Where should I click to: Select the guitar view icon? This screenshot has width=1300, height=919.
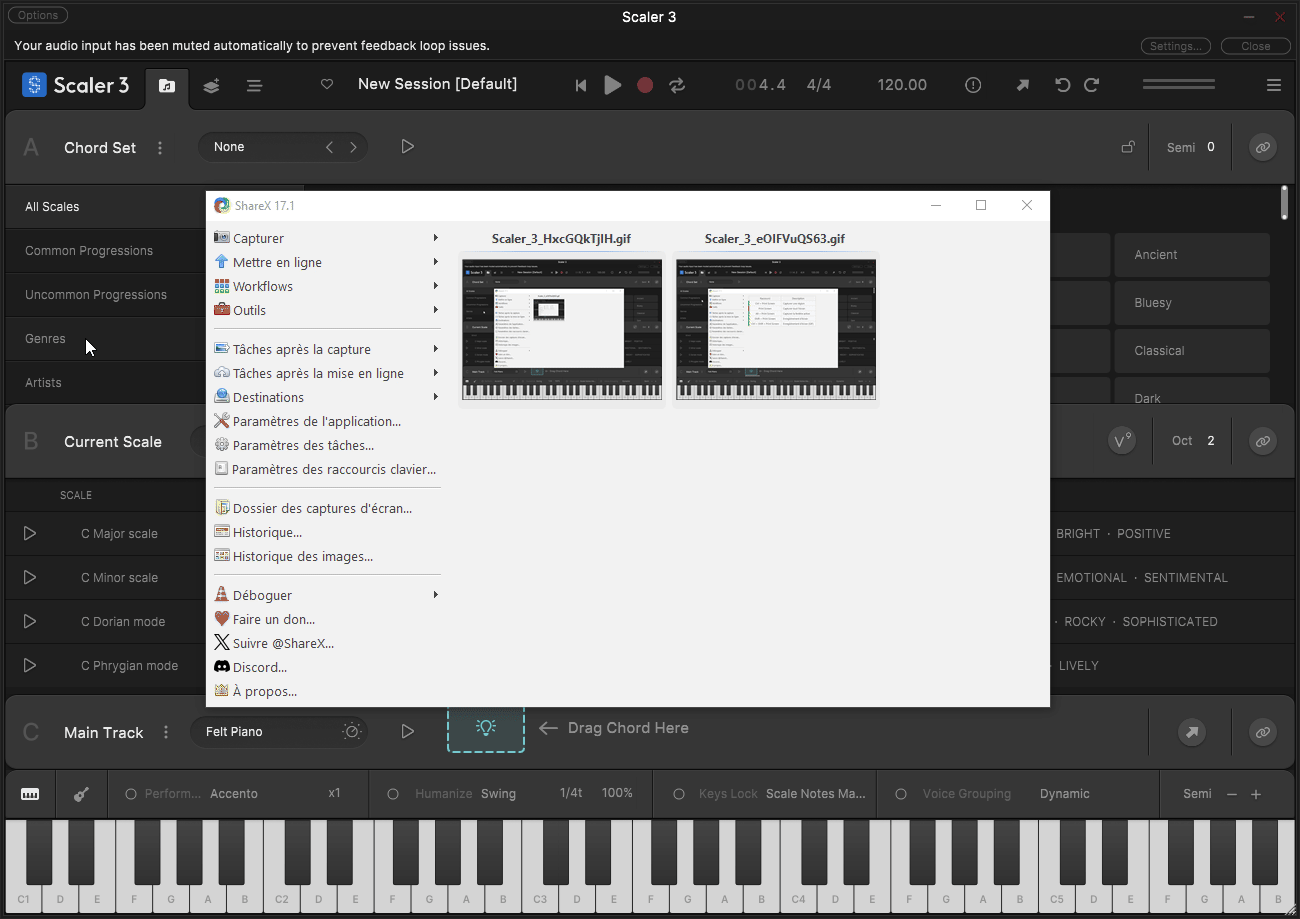(82, 794)
